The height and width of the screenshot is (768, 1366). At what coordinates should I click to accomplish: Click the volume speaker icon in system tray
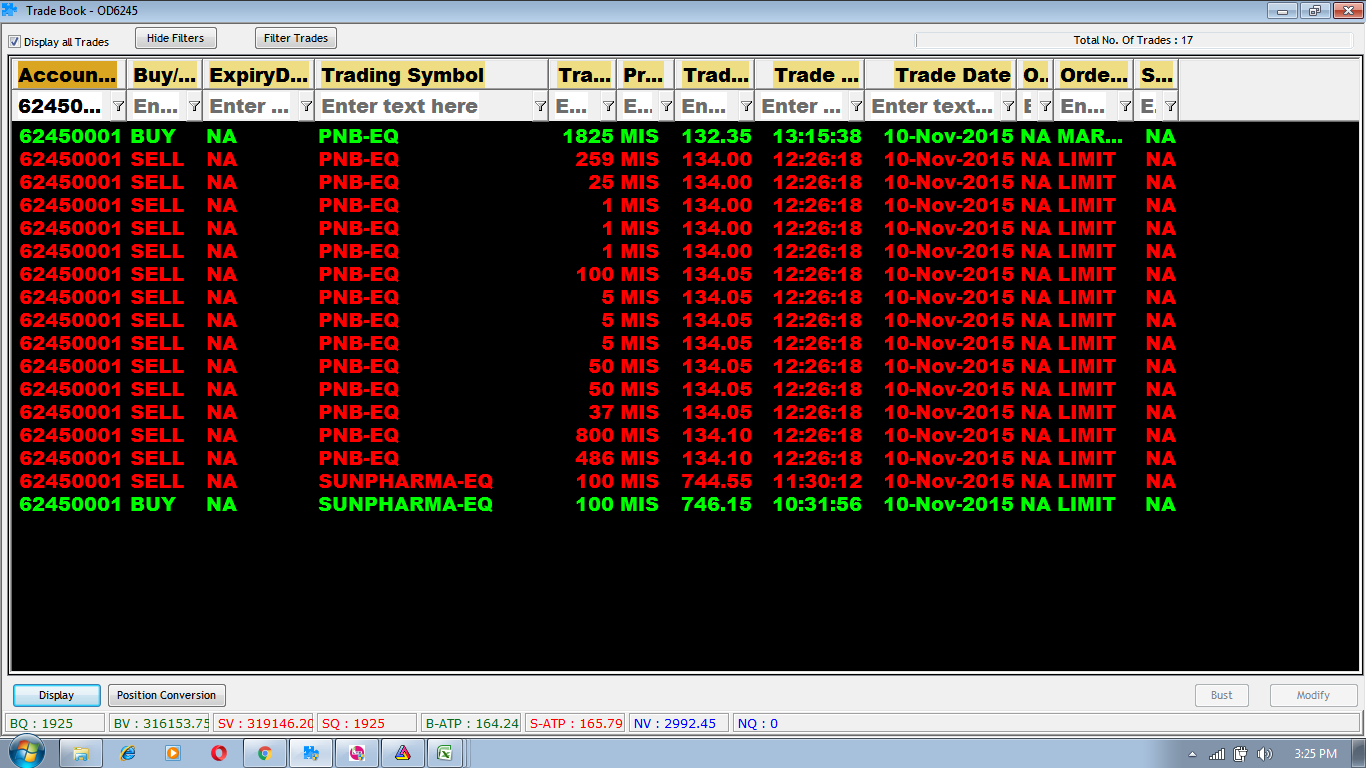(x=1265, y=754)
